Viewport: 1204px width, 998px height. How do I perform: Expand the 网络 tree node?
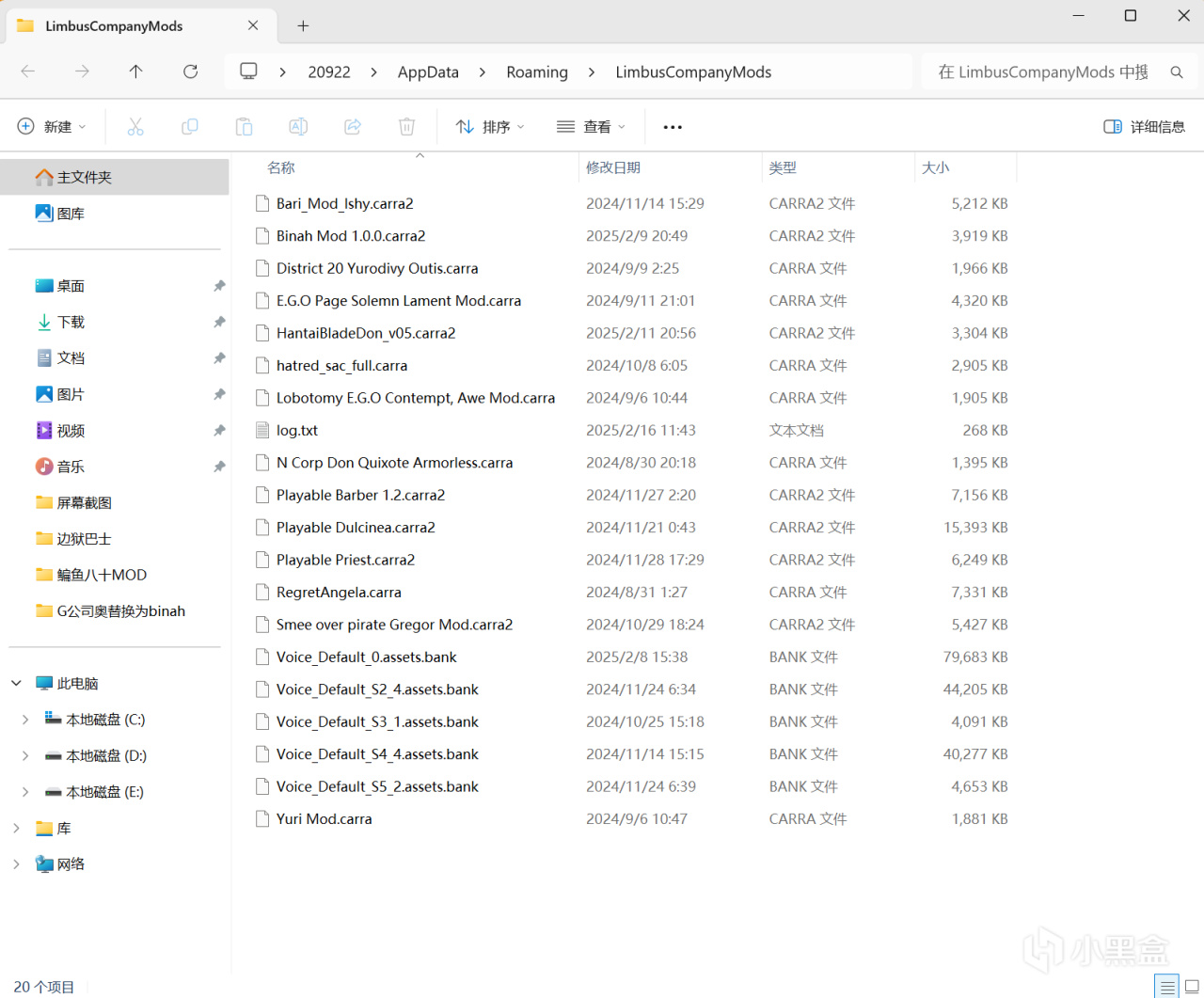tap(16, 863)
